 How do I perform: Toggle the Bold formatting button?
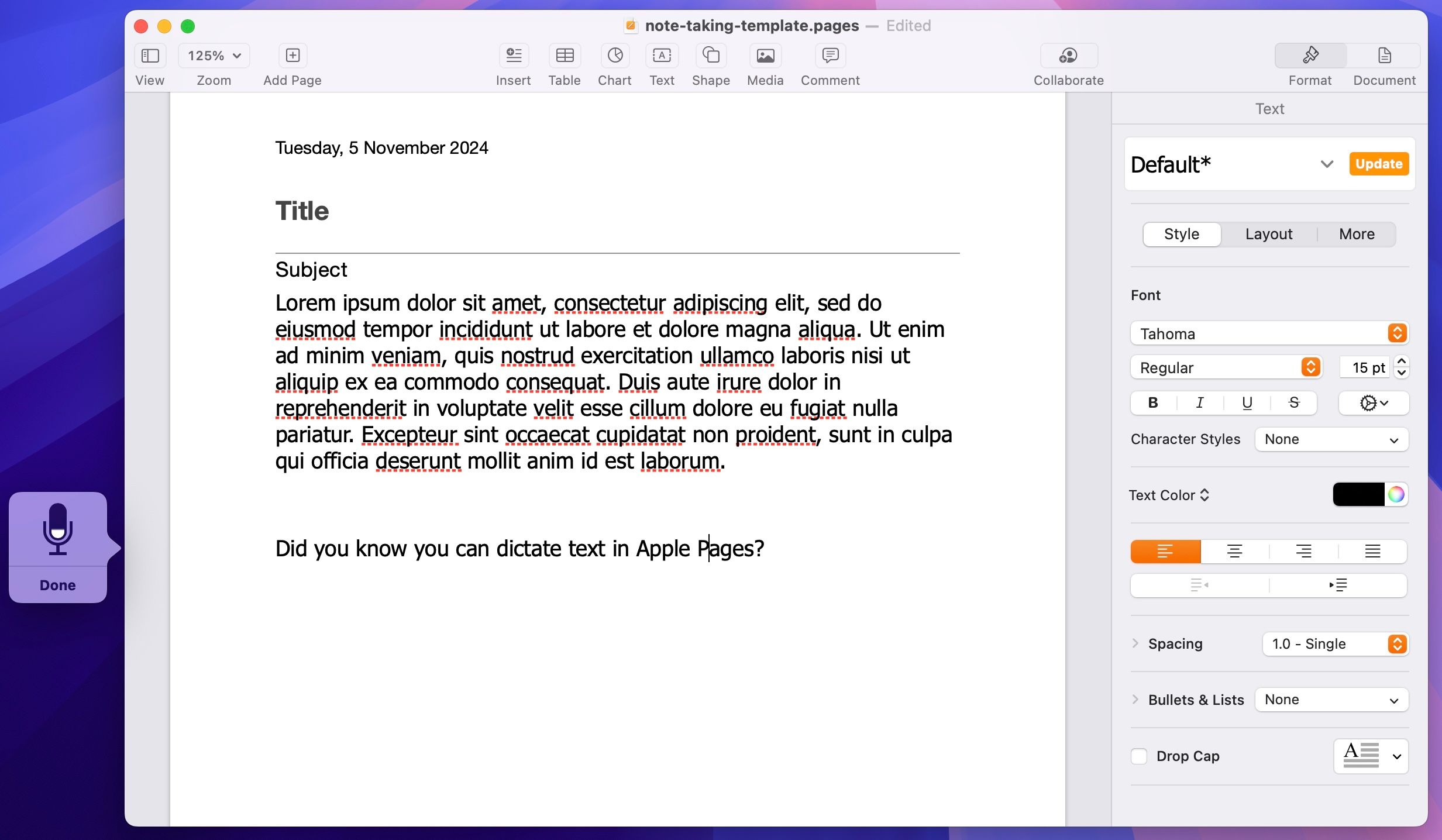click(1153, 402)
